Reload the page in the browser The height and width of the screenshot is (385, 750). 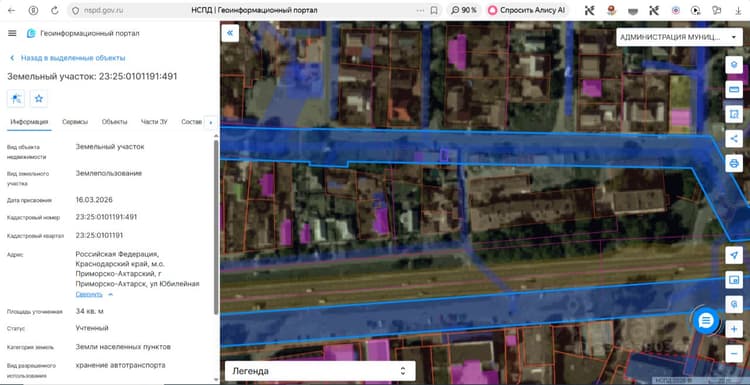55,11
